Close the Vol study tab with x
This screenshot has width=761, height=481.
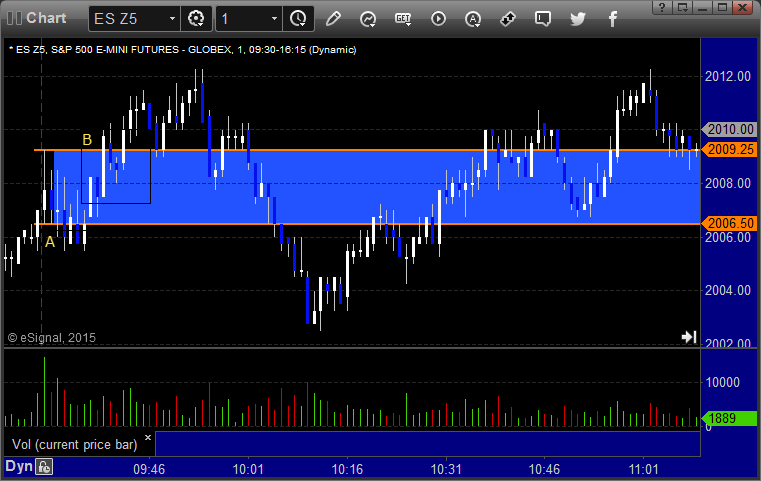[x=148, y=438]
